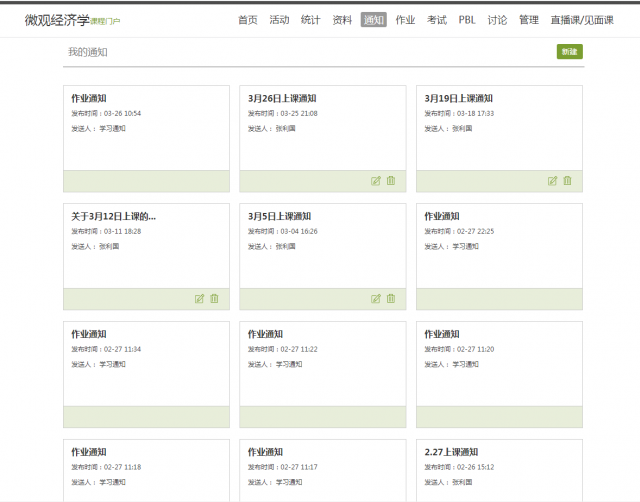
Task: Go to the 首页 nav item
Action: click(248, 20)
